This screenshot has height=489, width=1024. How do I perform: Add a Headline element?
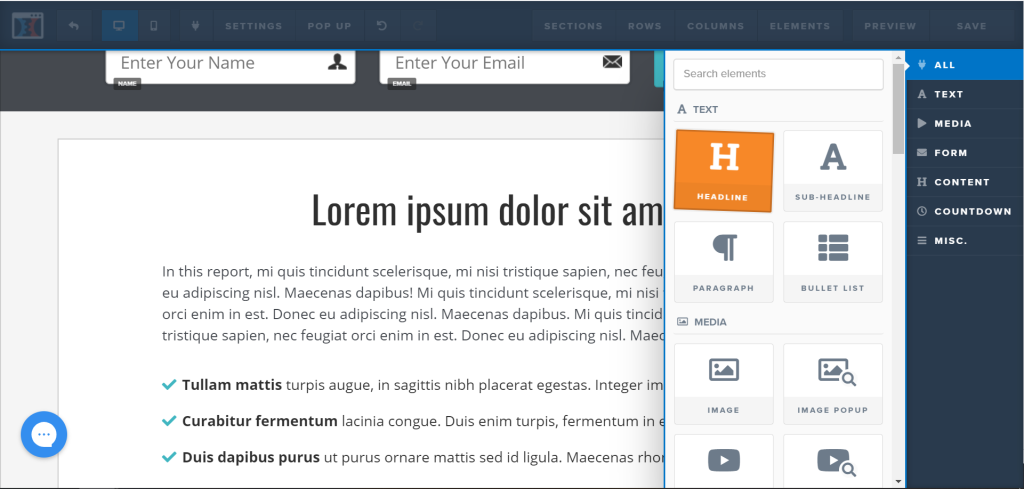(x=723, y=171)
